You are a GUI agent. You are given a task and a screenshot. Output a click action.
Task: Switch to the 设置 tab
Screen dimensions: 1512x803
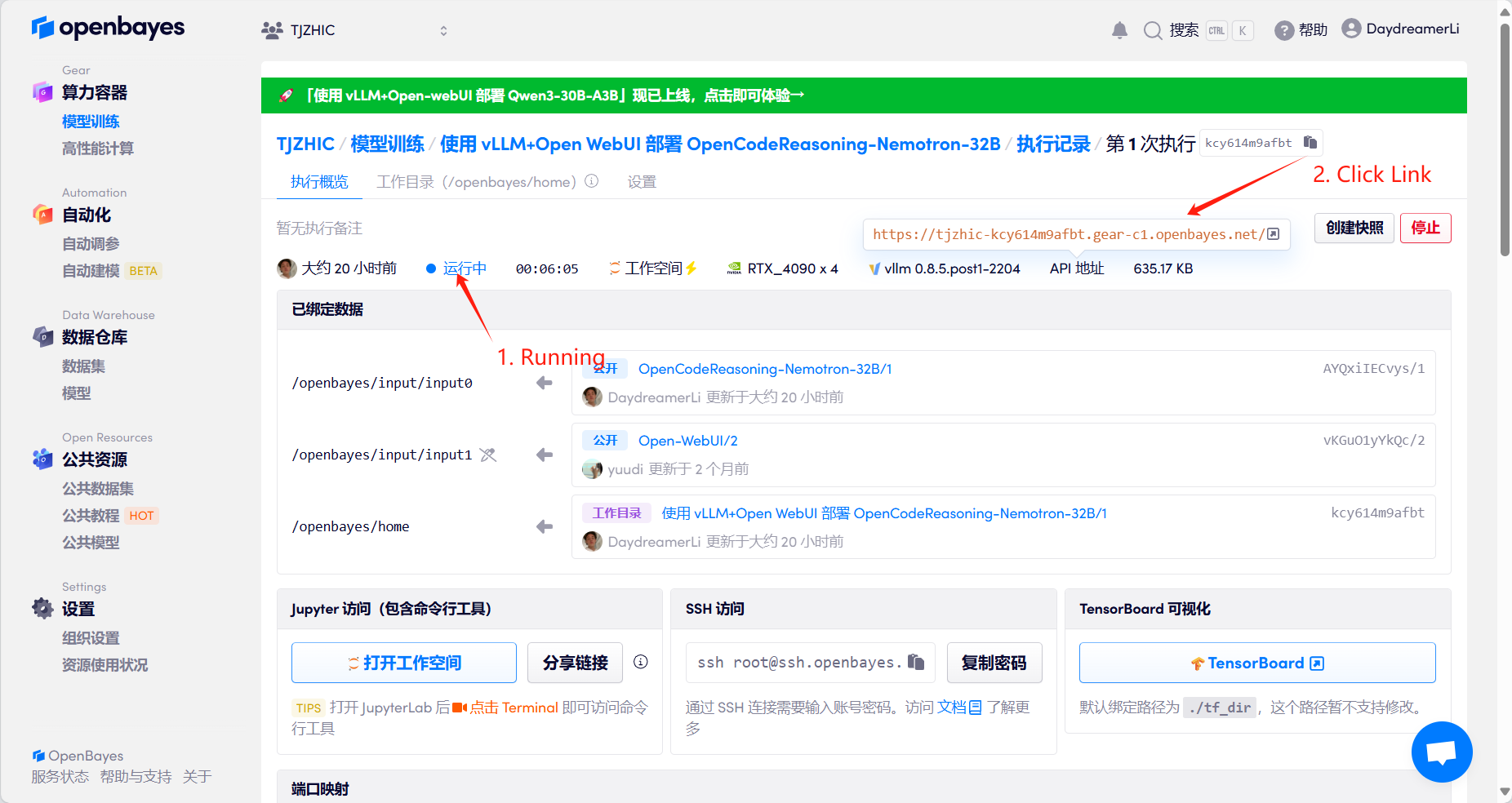tap(642, 182)
